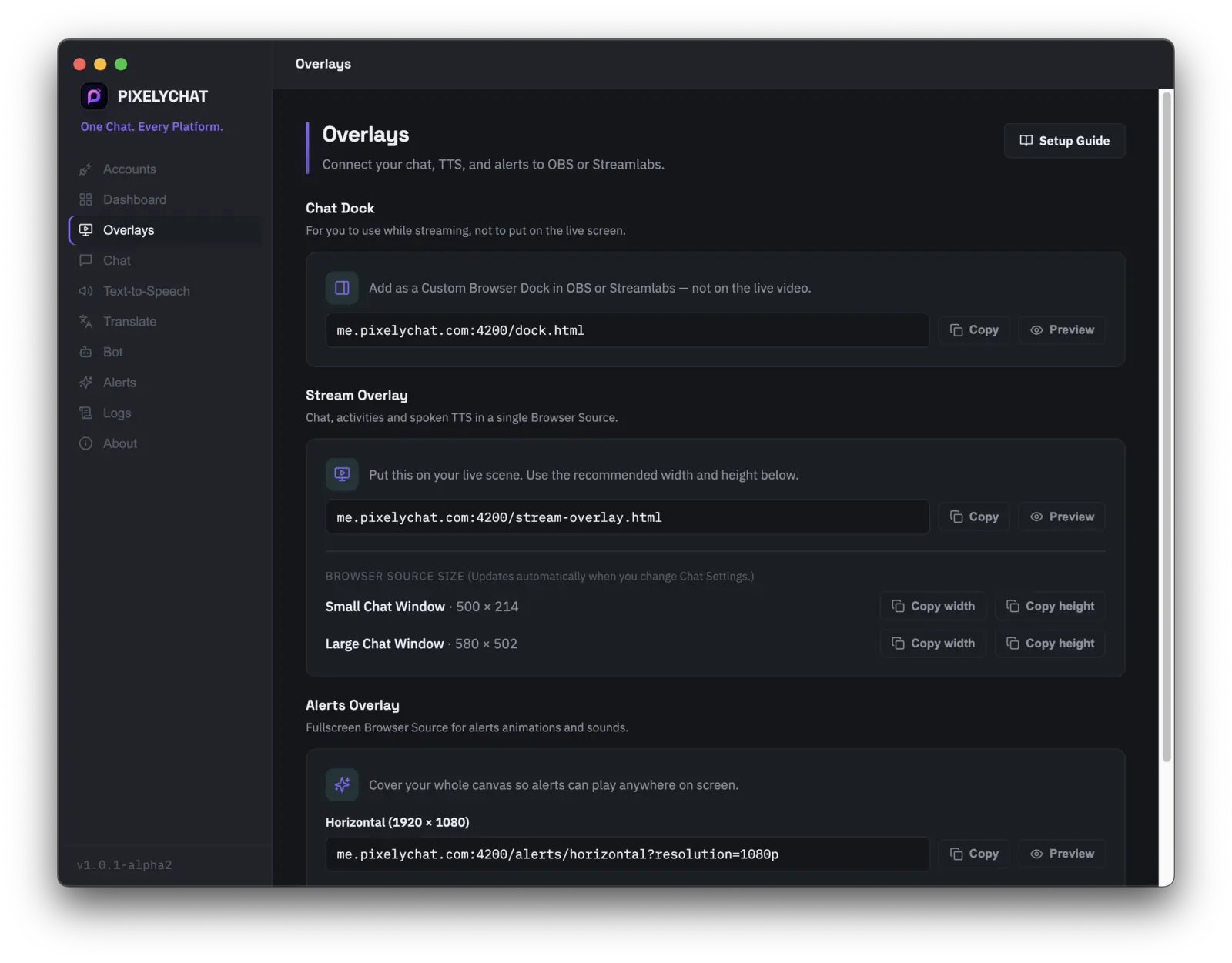Click the Overlays monitor icon in the sidebar
1232x963 pixels.
tap(85, 230)
